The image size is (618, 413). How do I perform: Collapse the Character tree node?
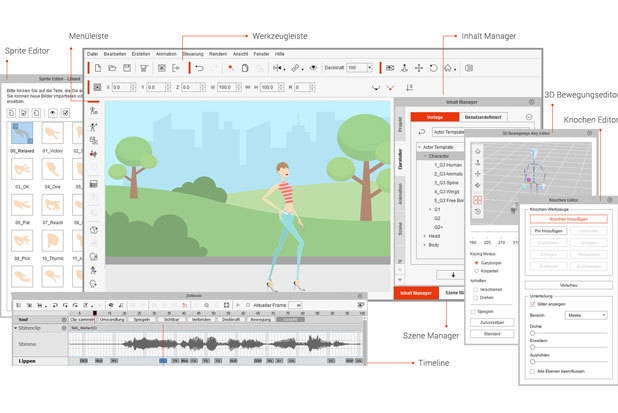click(425, 156)
